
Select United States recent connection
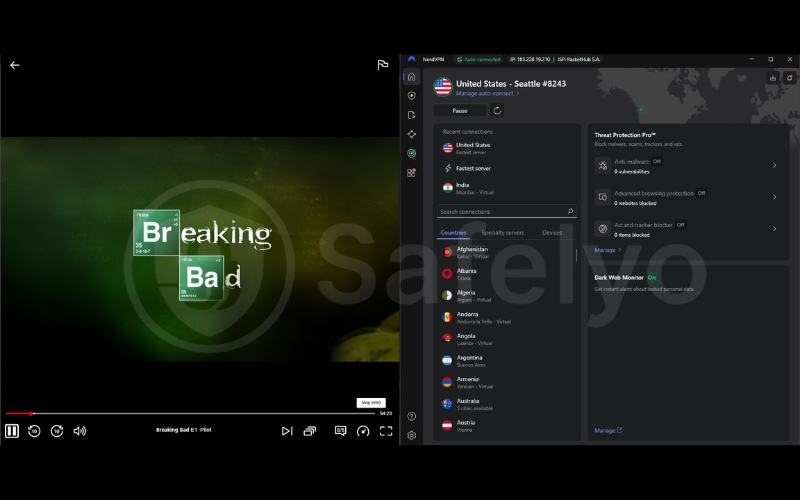coord(507,148)
